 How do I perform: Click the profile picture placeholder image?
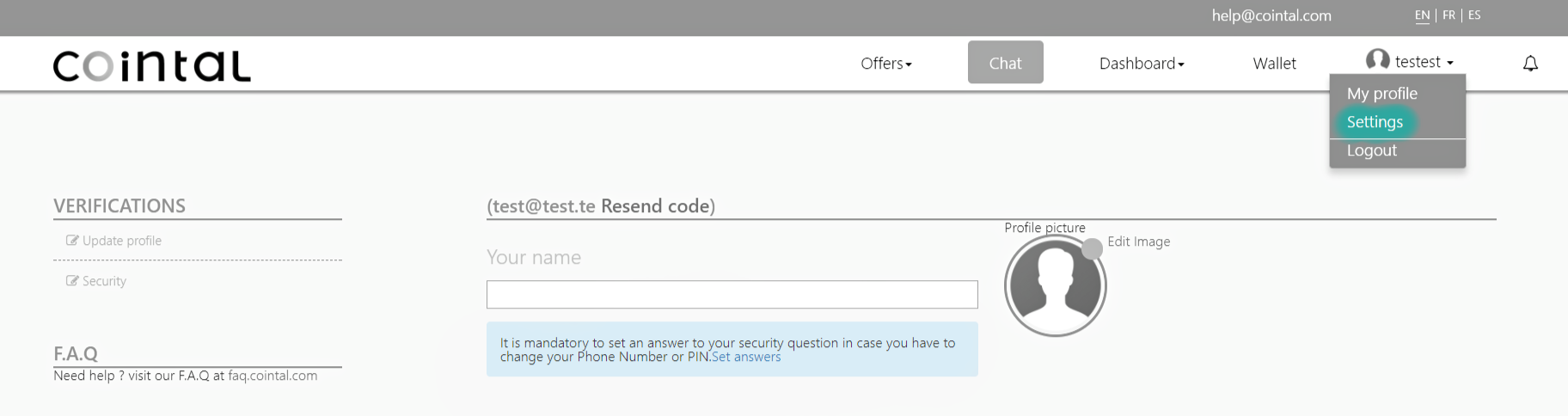pyautogui.click(x=1055, y=285)
